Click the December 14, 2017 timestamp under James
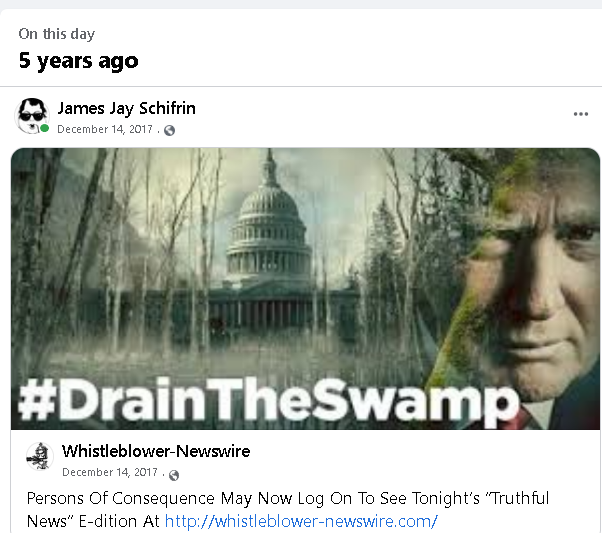This screenshot has width=602, height=533. click(x=105, y=129)
